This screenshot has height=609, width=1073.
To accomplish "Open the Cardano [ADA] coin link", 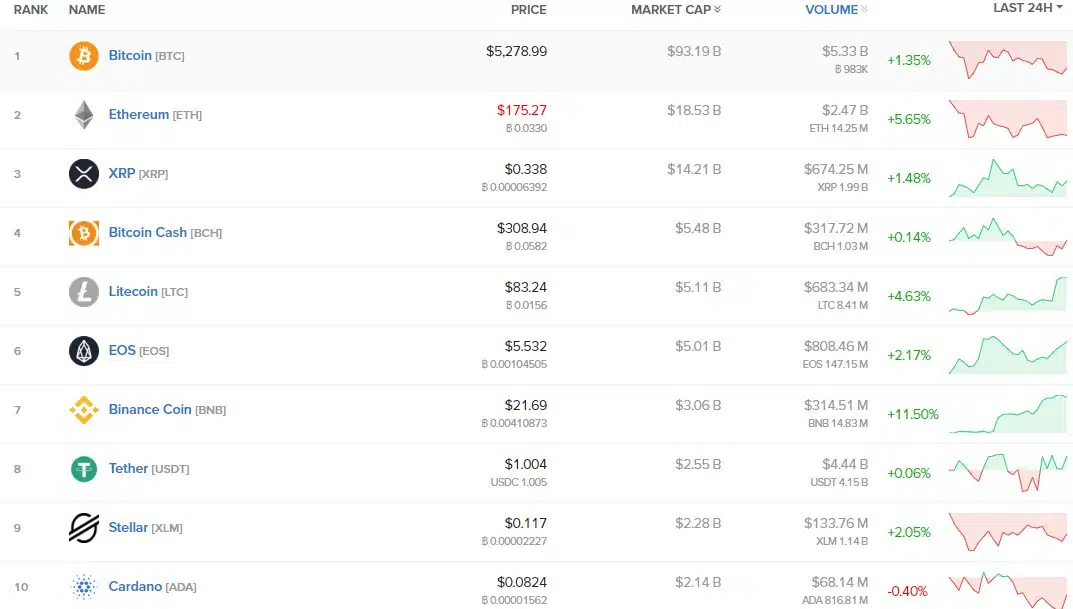I will 152,586.
